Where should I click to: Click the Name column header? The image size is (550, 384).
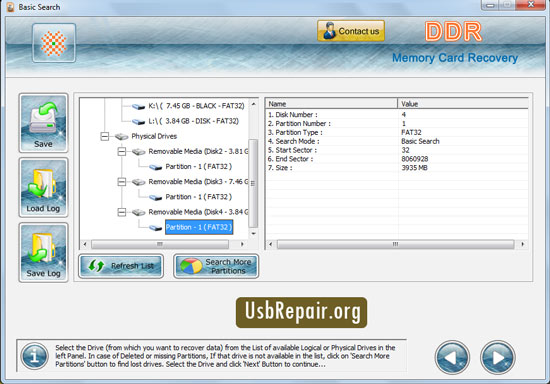[331, 103]
